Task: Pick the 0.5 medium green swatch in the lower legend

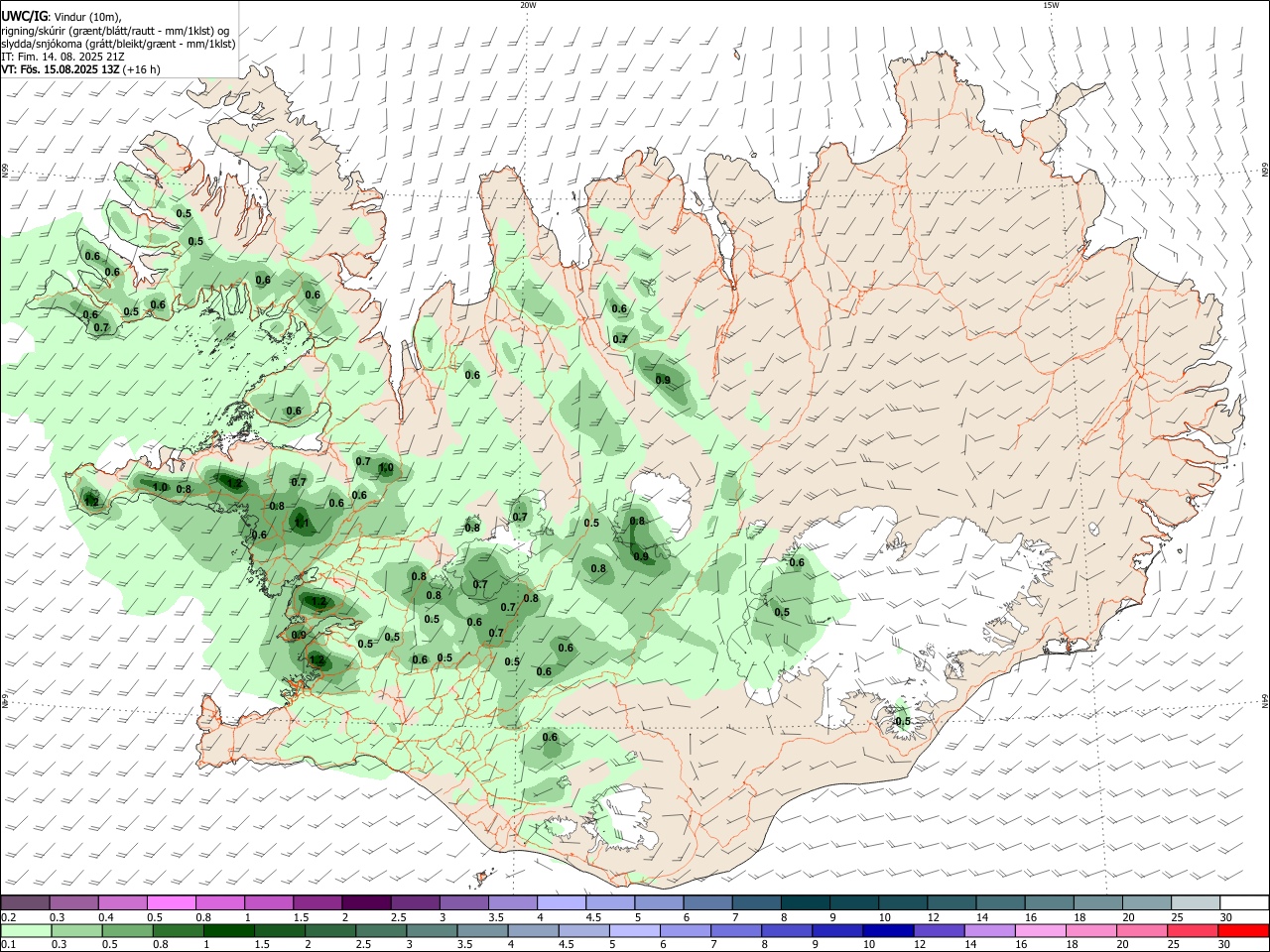Action: pos(127,930)
